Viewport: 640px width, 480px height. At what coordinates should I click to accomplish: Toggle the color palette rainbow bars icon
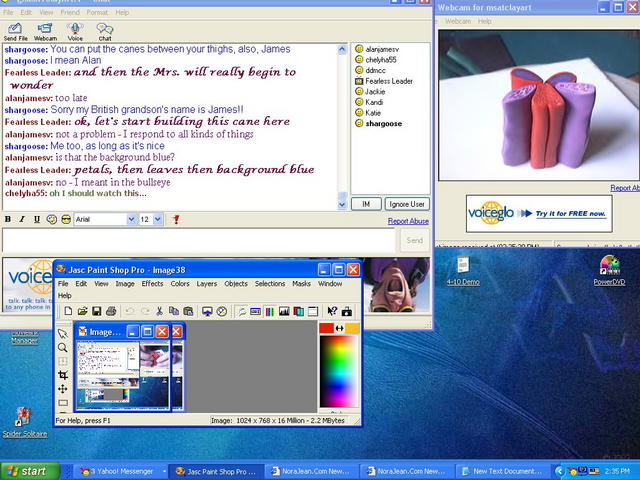click(270, 311)
